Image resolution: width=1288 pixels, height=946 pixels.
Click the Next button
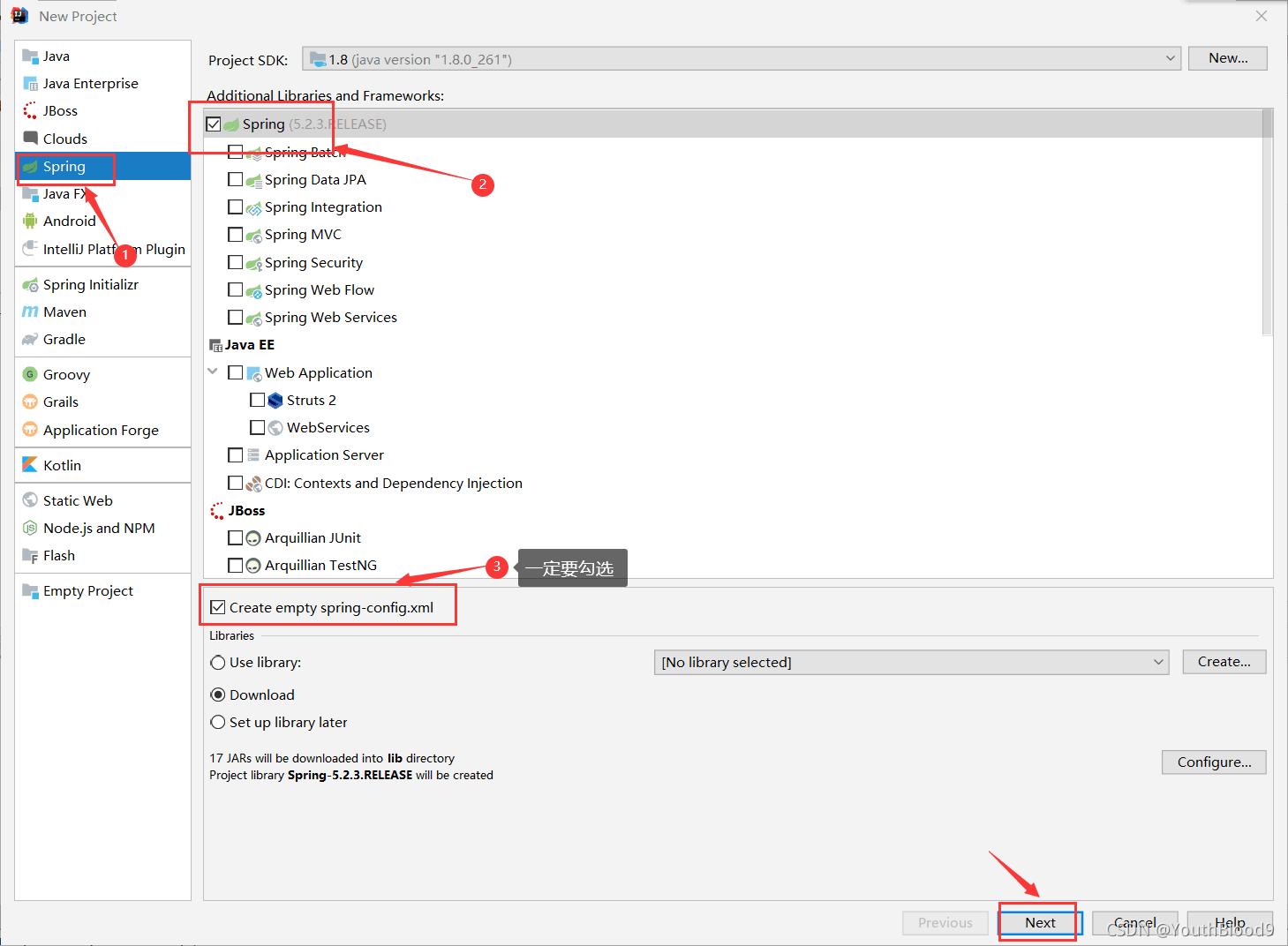pyautogui.click(x=1040, y=923)
